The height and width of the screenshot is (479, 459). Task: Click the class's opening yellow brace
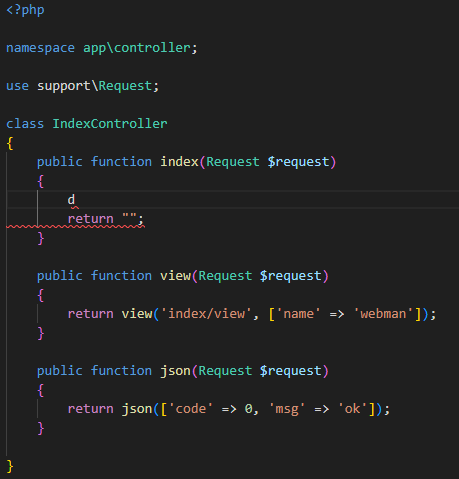(10, 143)
